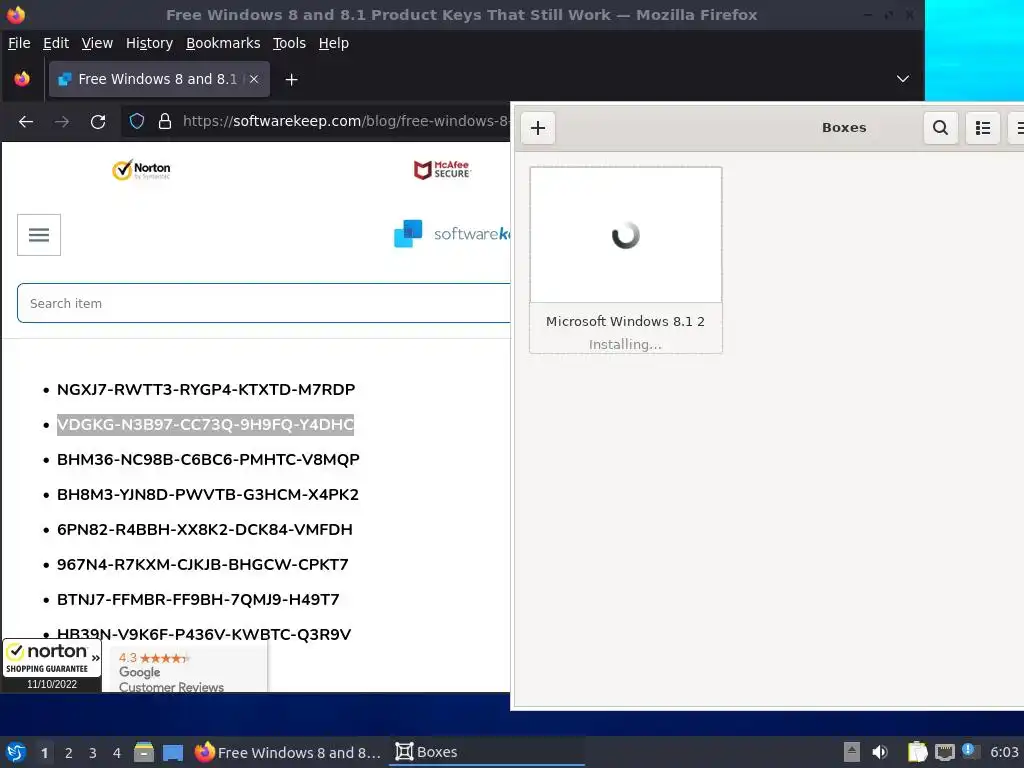This screenshot has width=1024, height=768.
Task: Click the Norton by Symantec badge
Action: point(141,170)
